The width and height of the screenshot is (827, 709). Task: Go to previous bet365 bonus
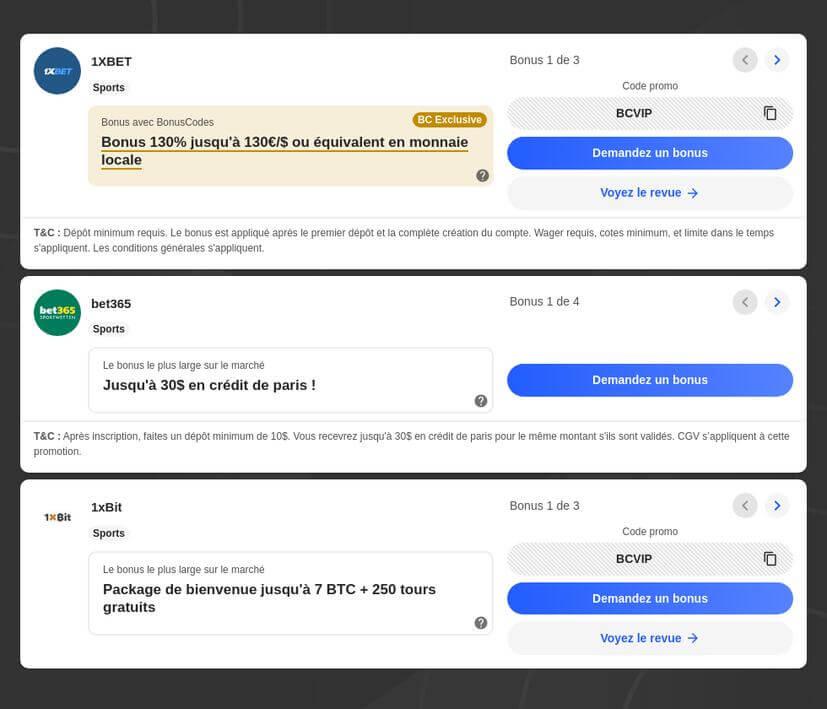pos(745,302)
